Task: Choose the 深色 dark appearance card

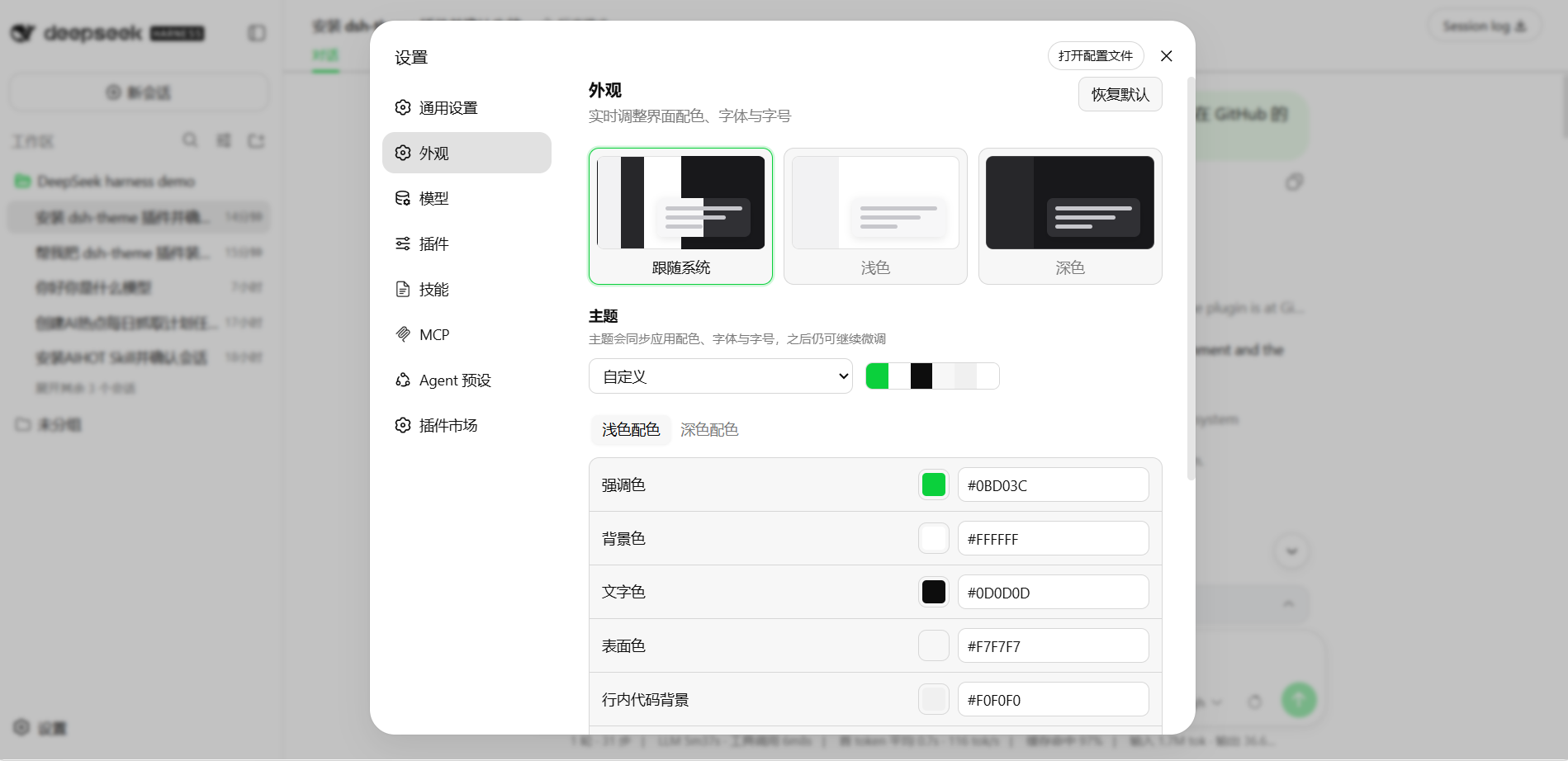Action: 1070,216
